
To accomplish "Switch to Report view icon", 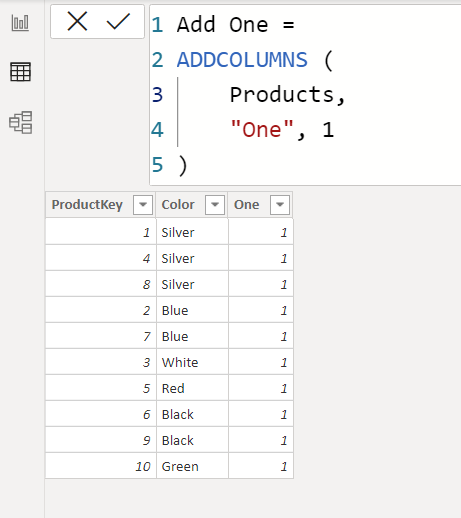I will (x=20, y=23).
